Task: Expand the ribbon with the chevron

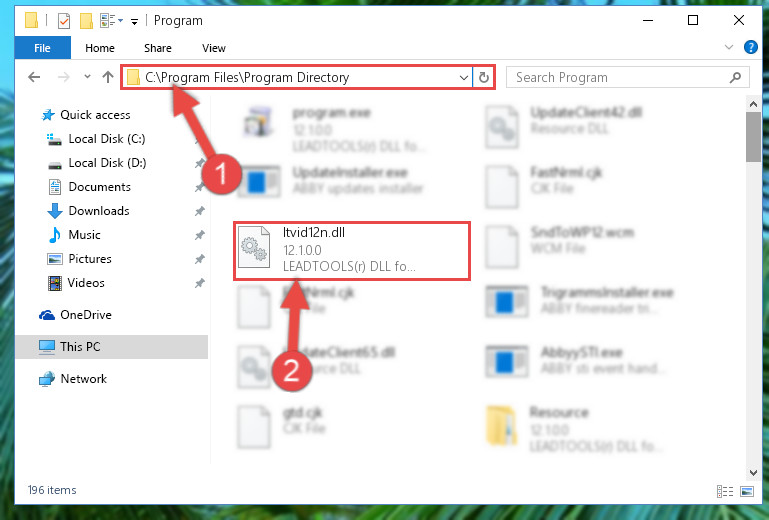Action: click(x=729, y=48)
